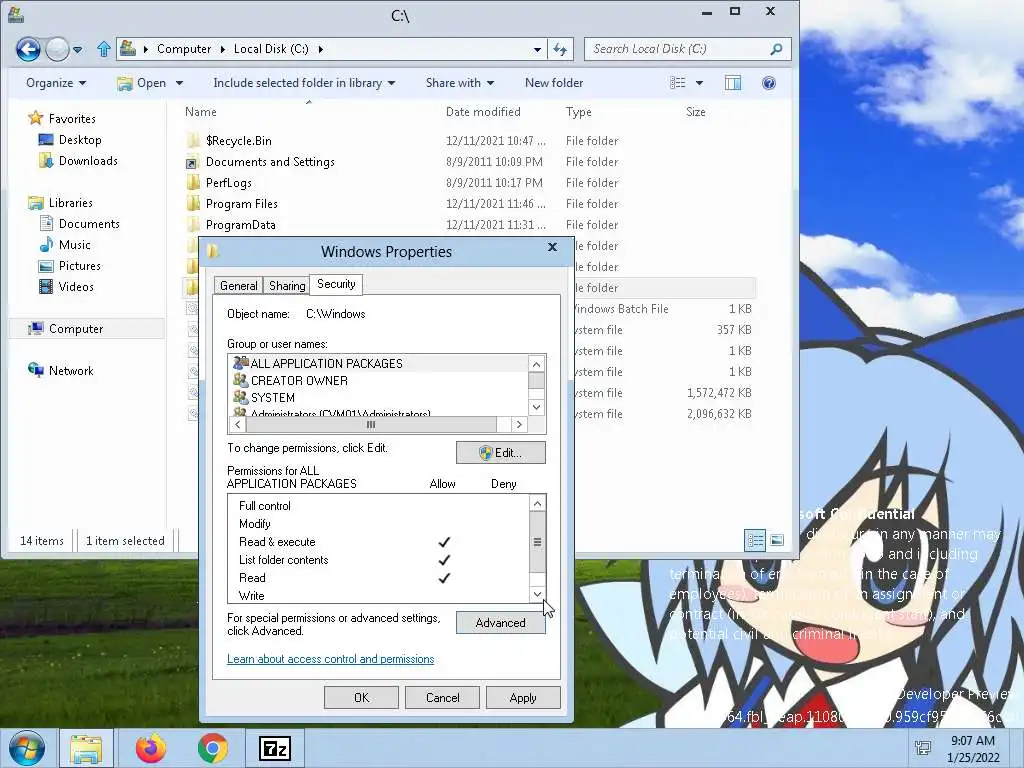The height and width of the screenshot is (768, 1024).
Task: Open Include selected folder in library menu
Action: [x=304, y=83]
